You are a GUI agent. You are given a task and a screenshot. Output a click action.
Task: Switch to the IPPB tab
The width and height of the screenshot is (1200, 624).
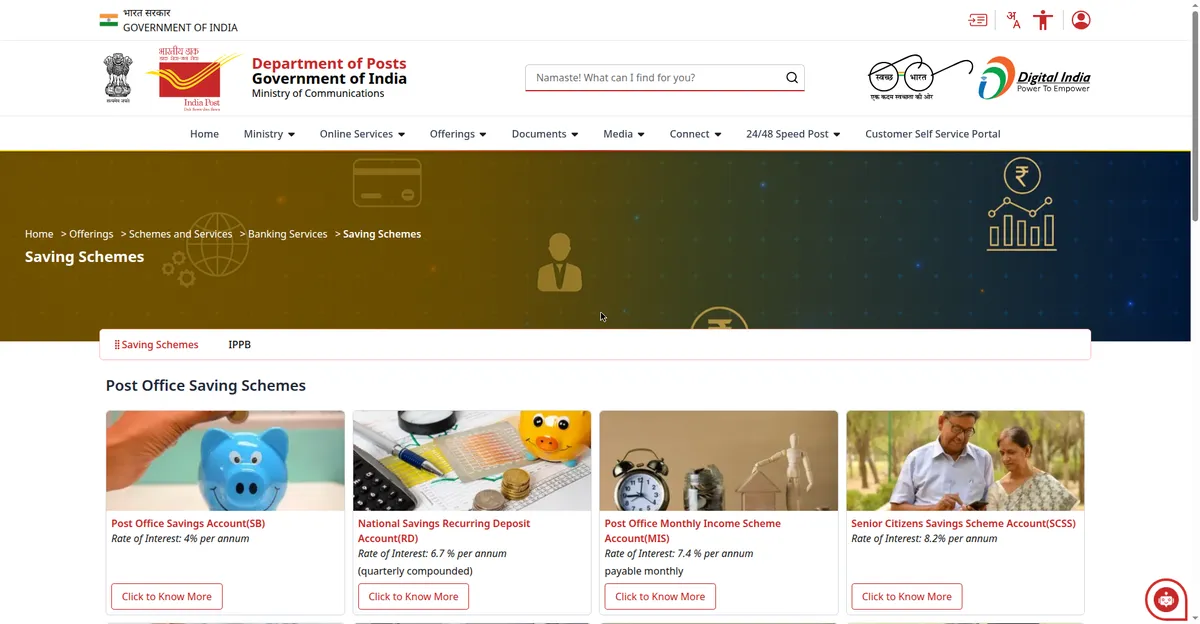click(239, 345)
